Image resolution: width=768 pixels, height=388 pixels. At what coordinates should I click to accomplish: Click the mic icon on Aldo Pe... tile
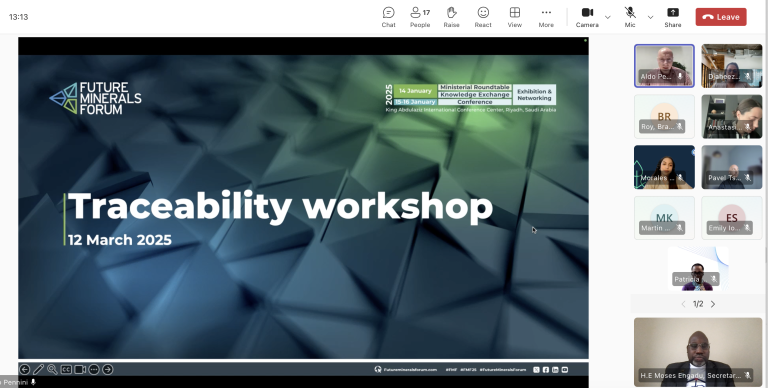tap(680, 77)
